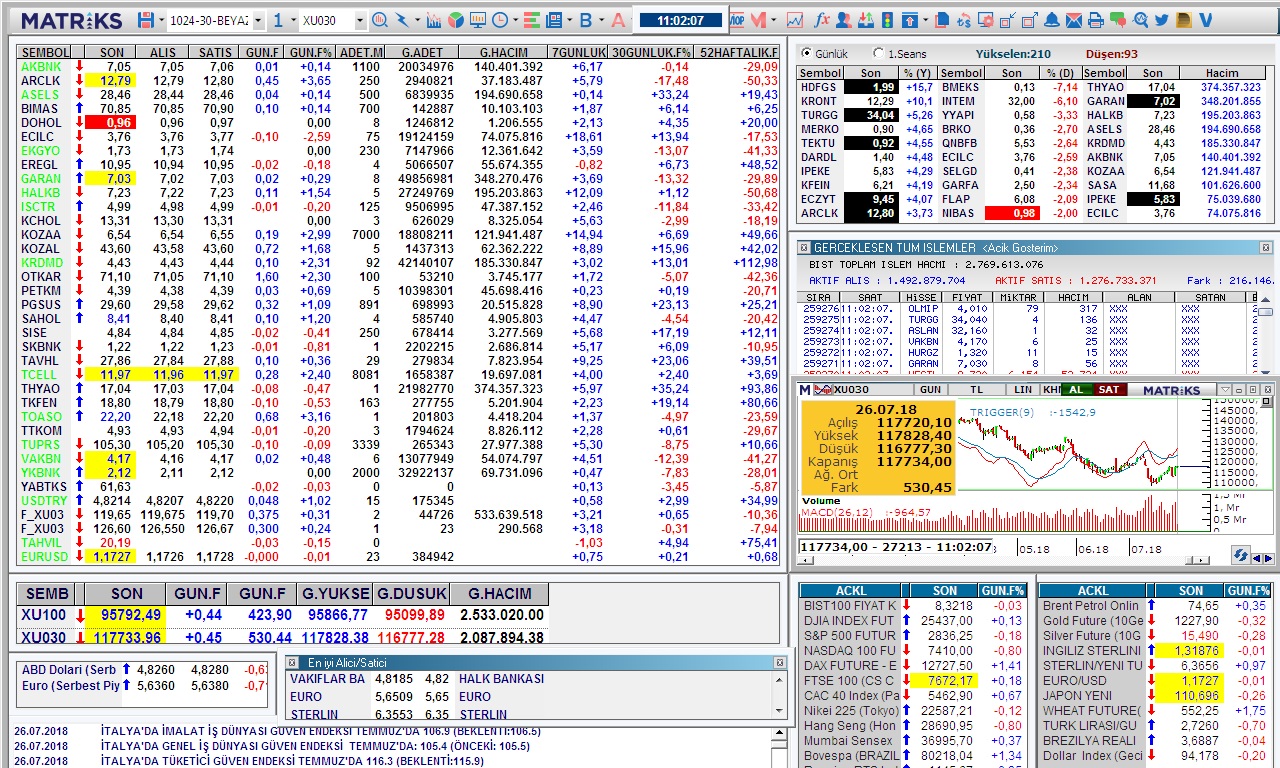Expand the lightning bolt icon dropdown arrow
Image resolution: width=1280 pixels, height=768 pixels.
click(417, 20)
